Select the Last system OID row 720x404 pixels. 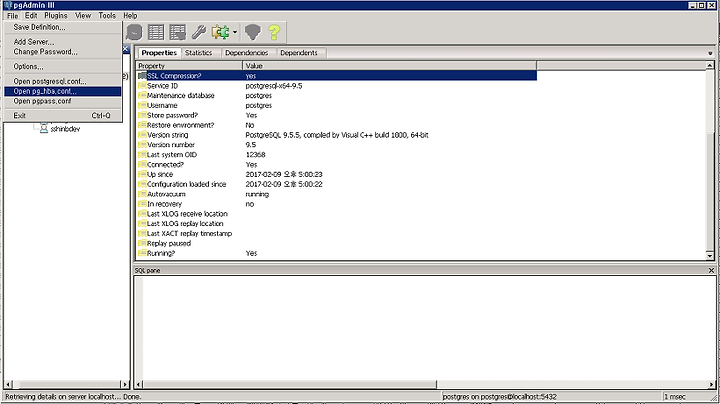337,155
